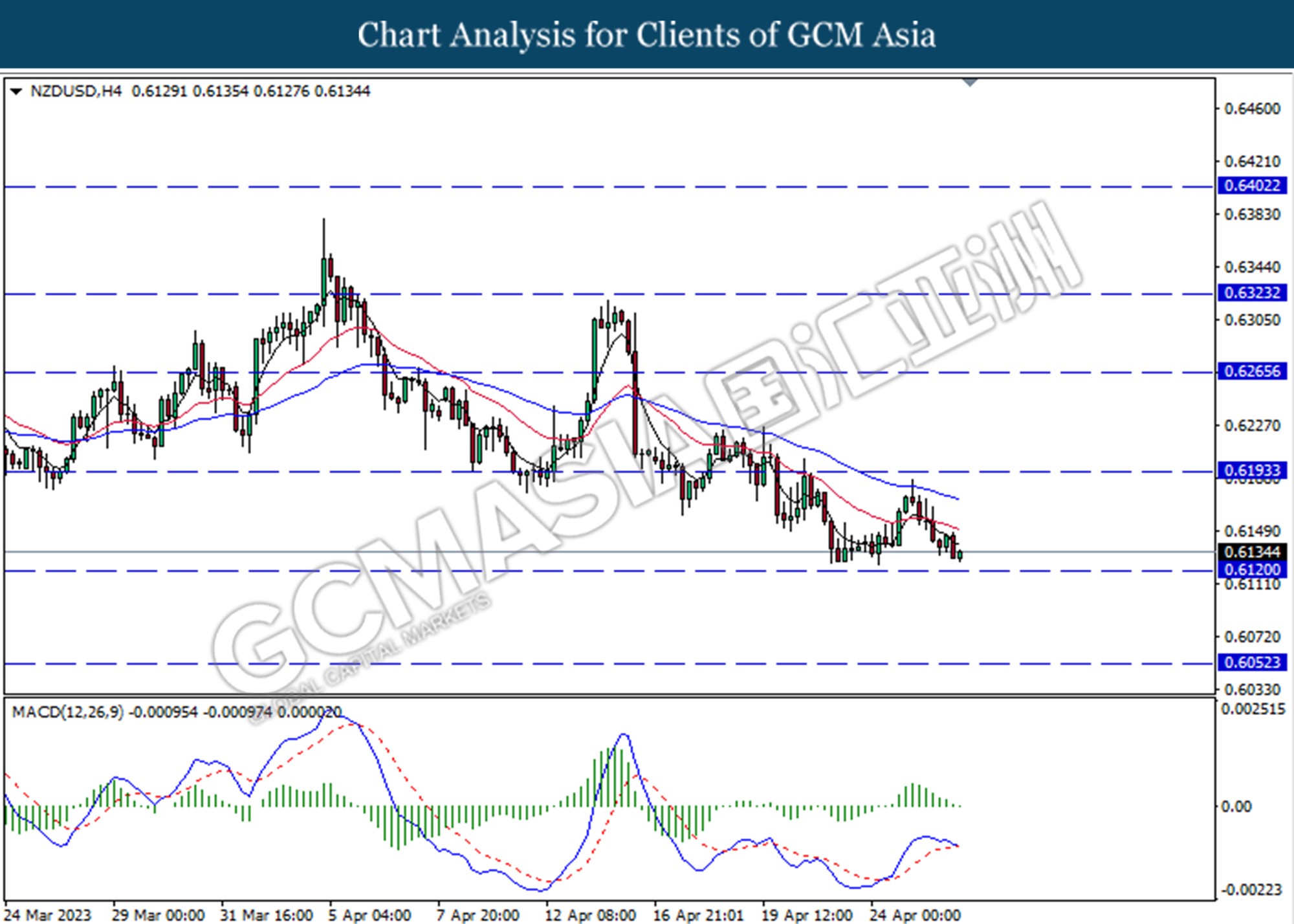Click the 0.60330 price axis value
The width and height of the screenshot is (1294, 924).
(1253, 690)
